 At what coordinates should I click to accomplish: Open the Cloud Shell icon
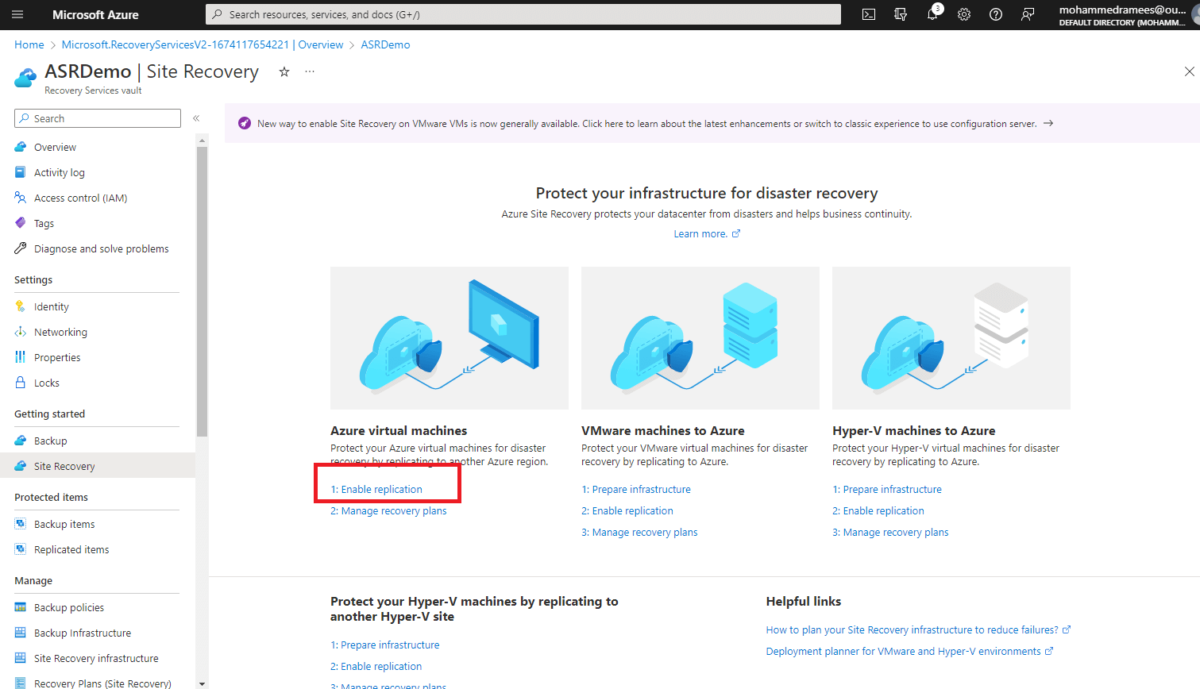point(868,14)
